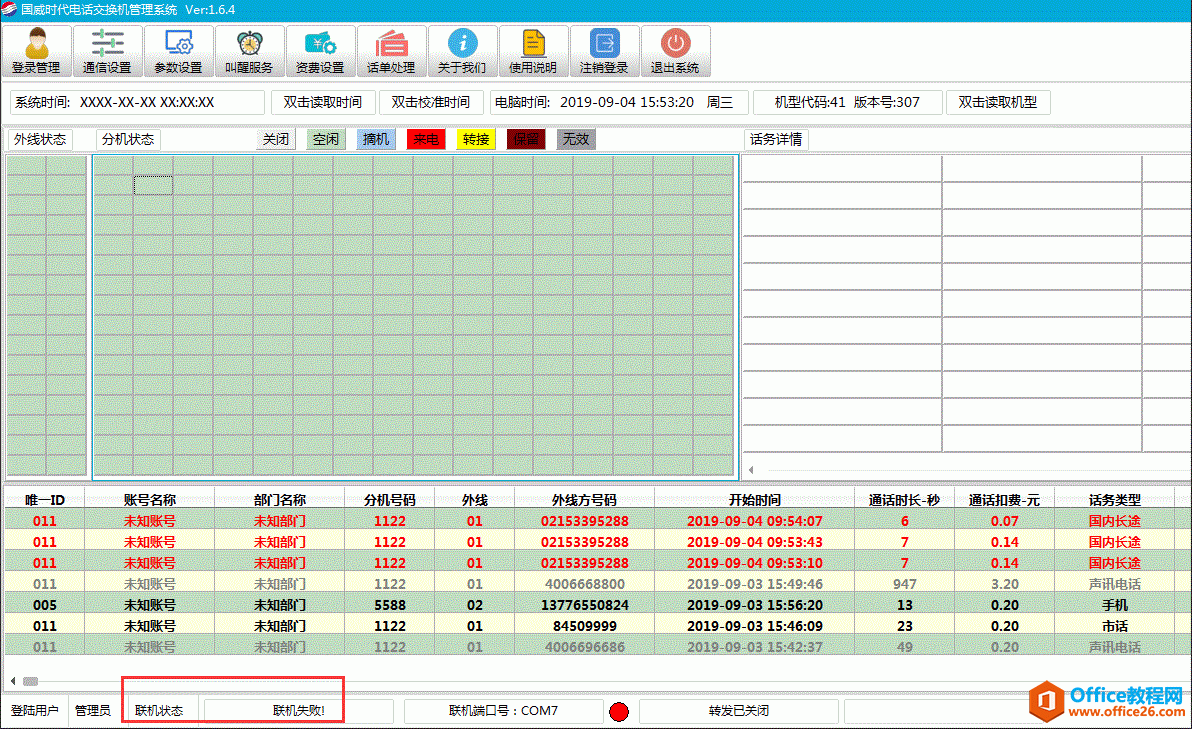Click 话务详情 panel scroll left arrow

tap(751, 470)
